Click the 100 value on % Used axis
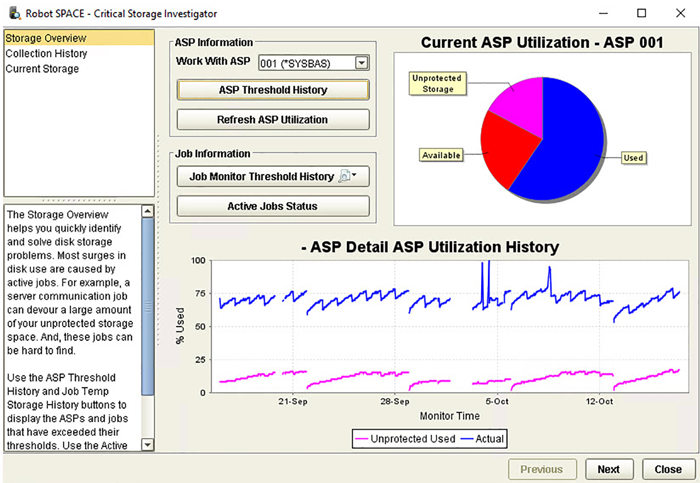The width and height of the screenshot is (700, 483). point(198,260)
